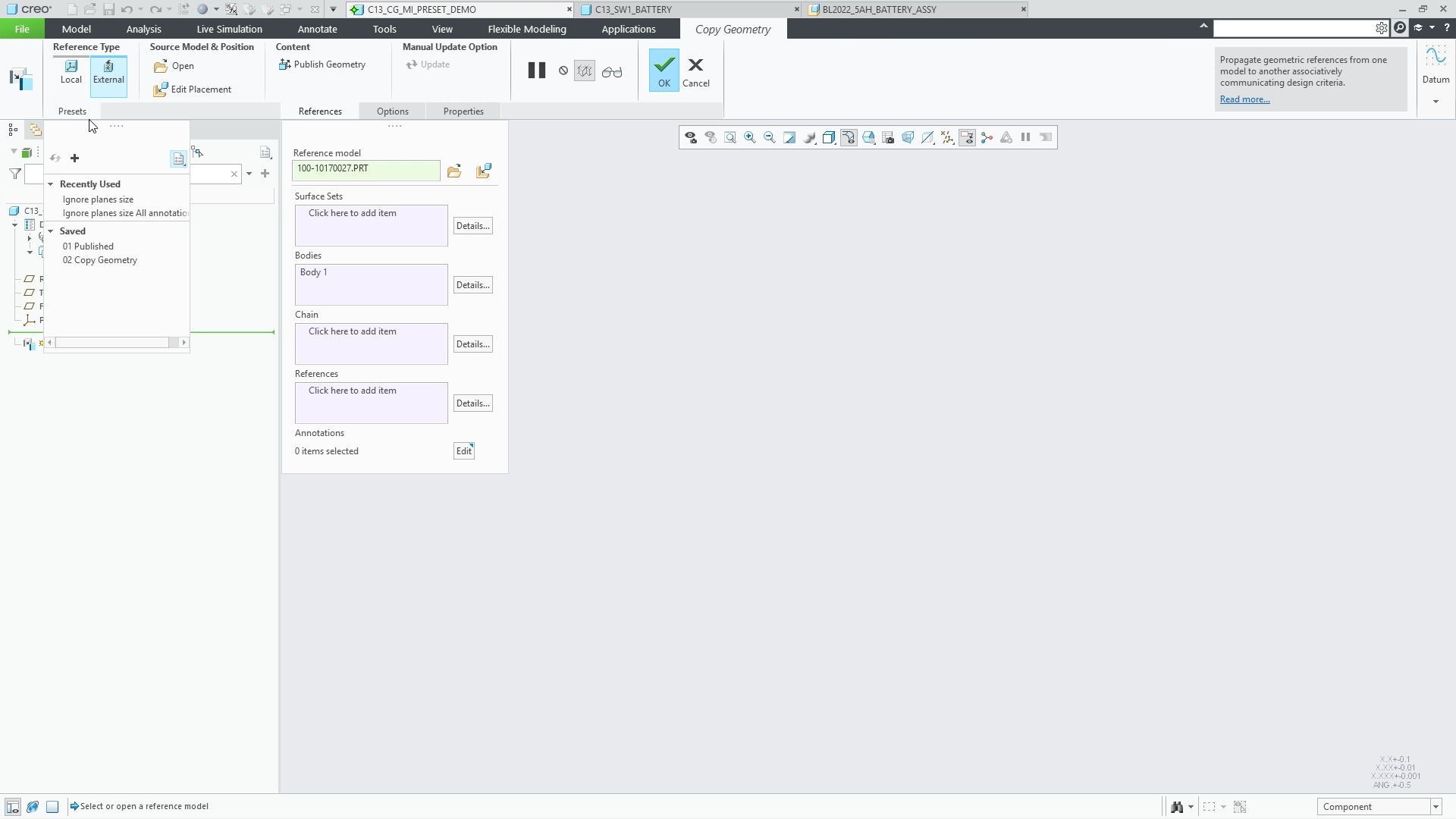The image size is (1456, 819).
Task: Click the presets panel left scroll arrow
Action: [x=50, y=343]
